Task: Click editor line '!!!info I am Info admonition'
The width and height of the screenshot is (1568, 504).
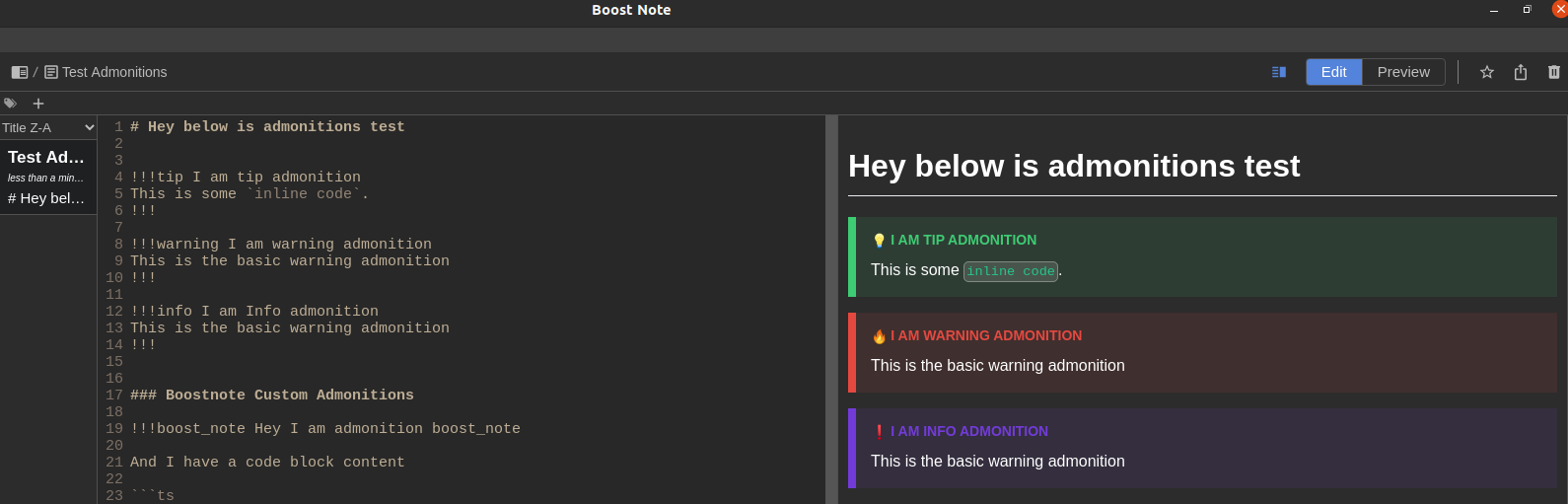Action: [254, 312]
